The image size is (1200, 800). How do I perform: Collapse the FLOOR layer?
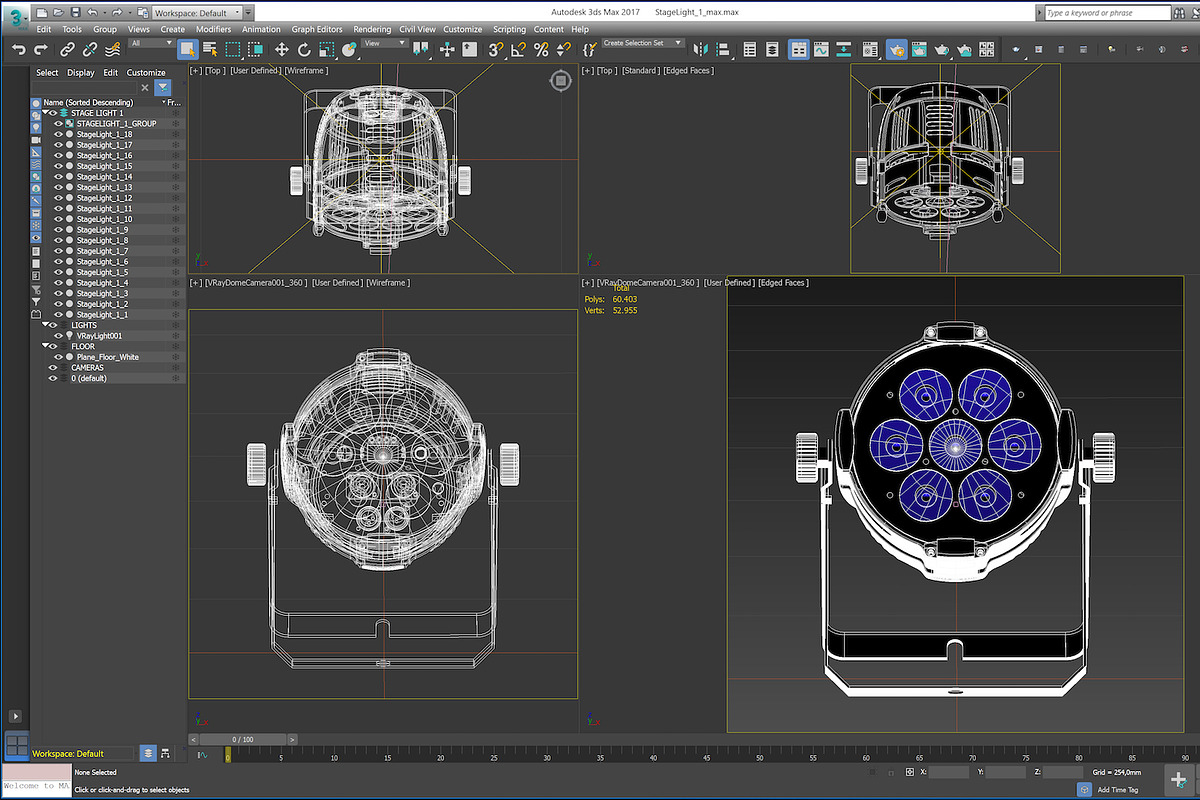45,346
